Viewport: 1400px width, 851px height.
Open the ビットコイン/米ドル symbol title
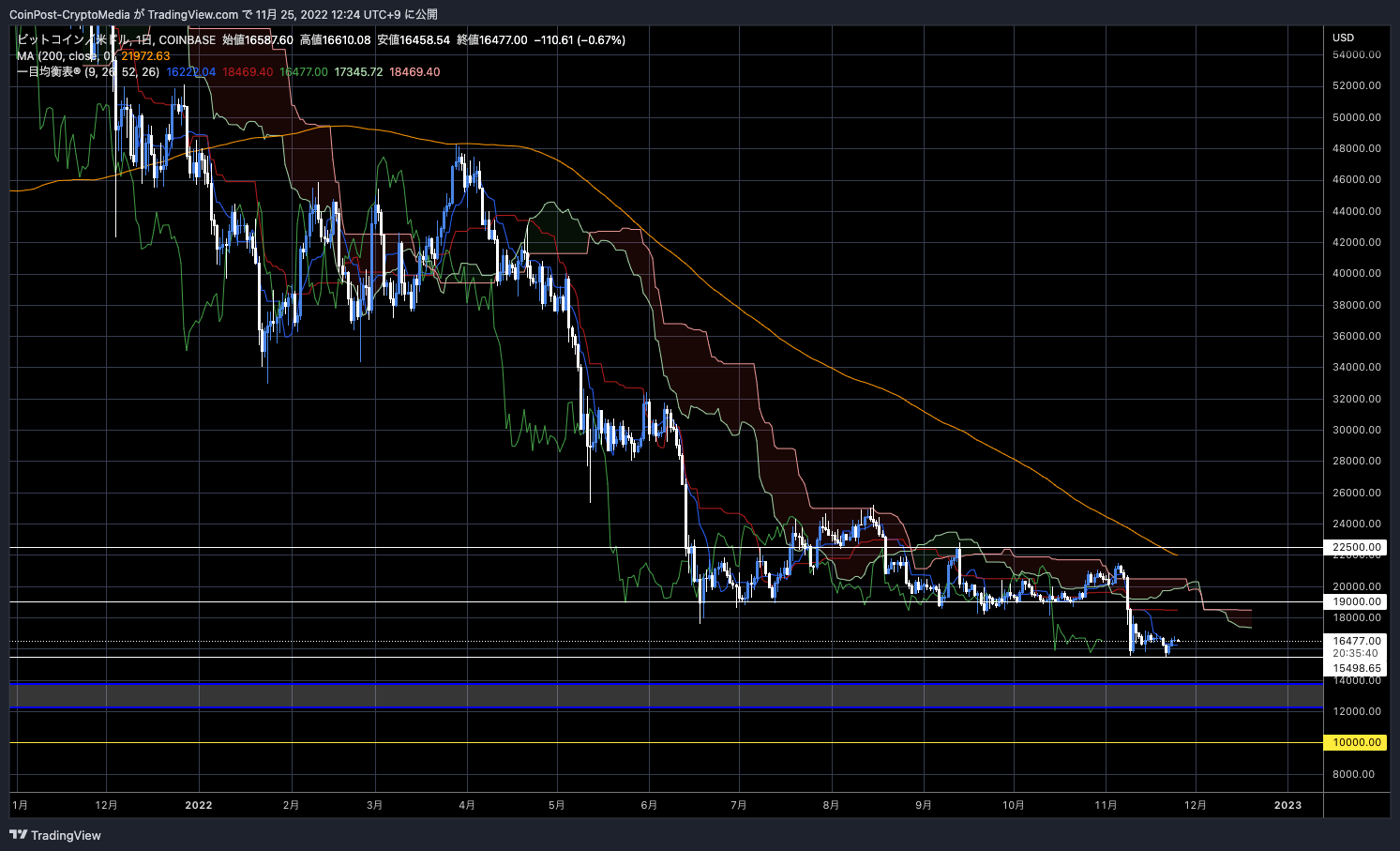pos(73,40)
